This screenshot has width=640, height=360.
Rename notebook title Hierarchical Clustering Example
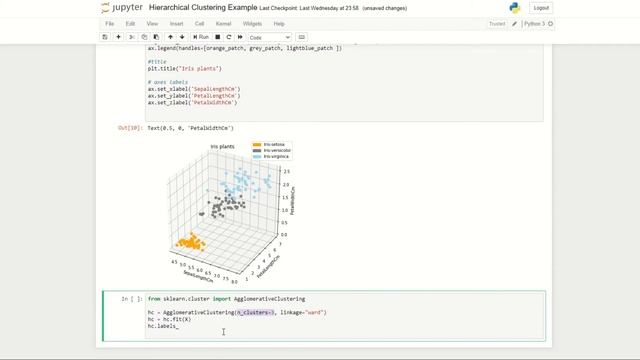tap(203, 8)
